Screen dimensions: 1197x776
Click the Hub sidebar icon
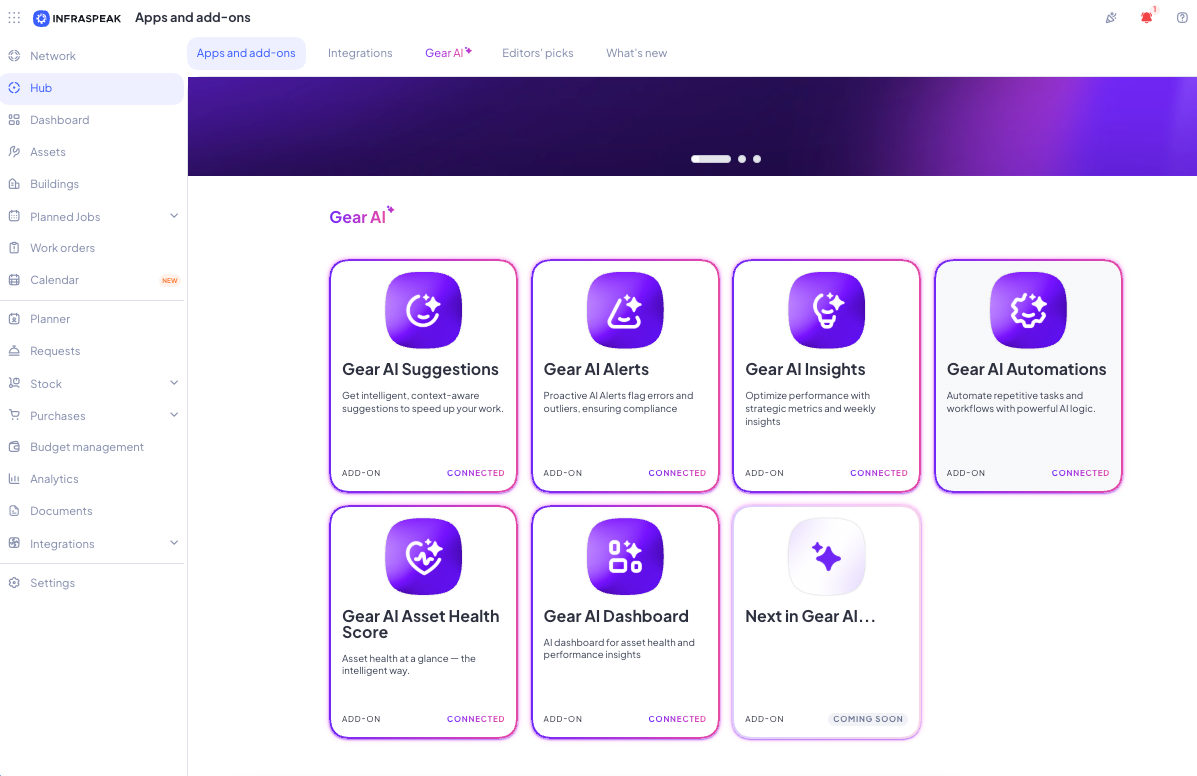coord(14,88)
